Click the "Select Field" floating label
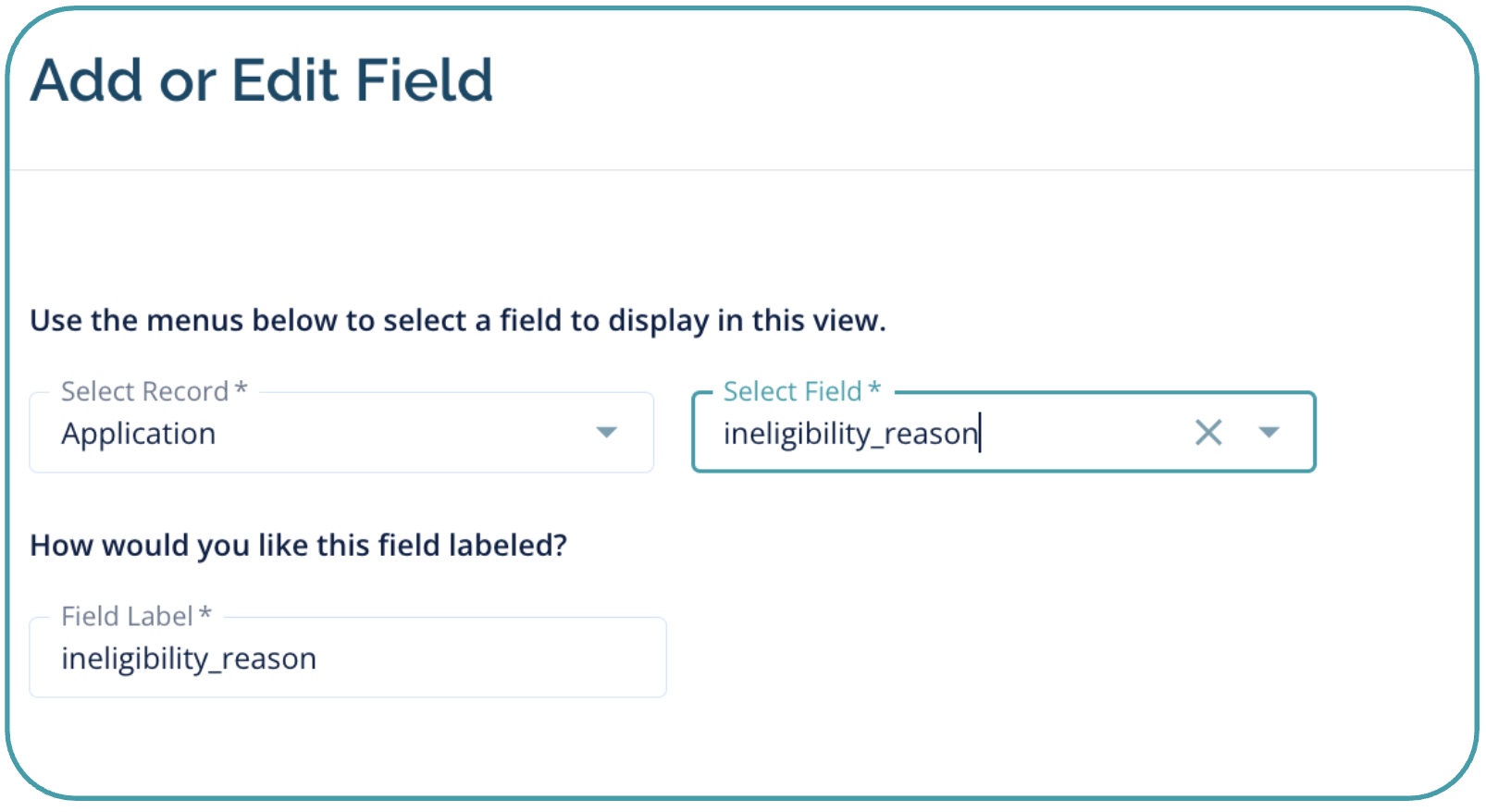The image size is (1486, 812). point(792,392)
